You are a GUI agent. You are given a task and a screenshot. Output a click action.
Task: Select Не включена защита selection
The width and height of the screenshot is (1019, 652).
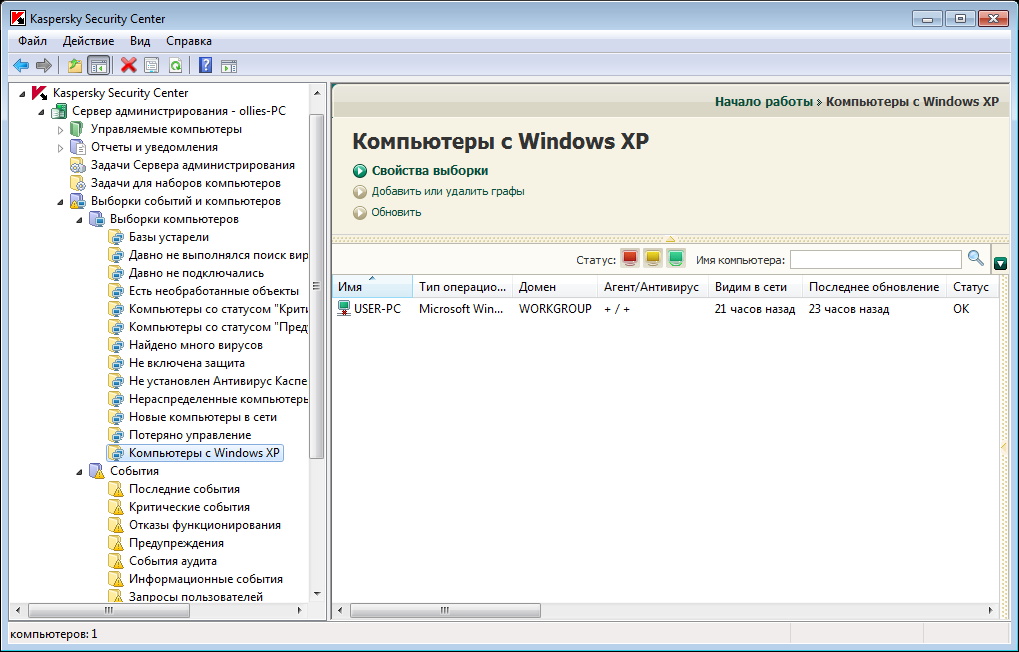[x=187, y=363]
